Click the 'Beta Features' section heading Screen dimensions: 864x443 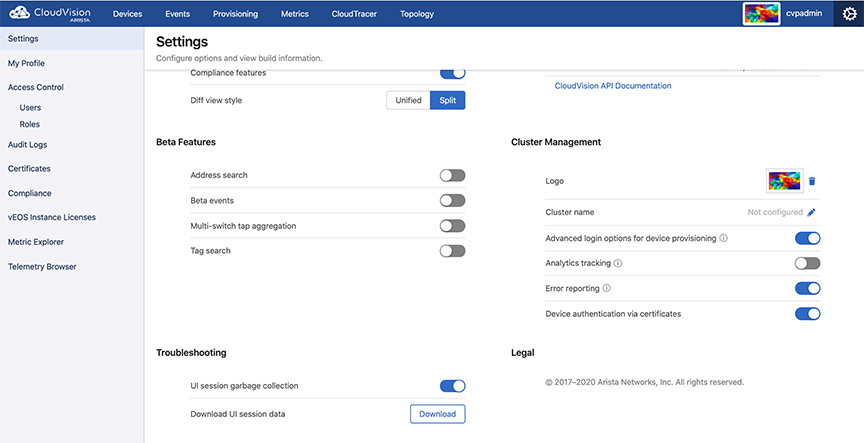pos(186,142)
